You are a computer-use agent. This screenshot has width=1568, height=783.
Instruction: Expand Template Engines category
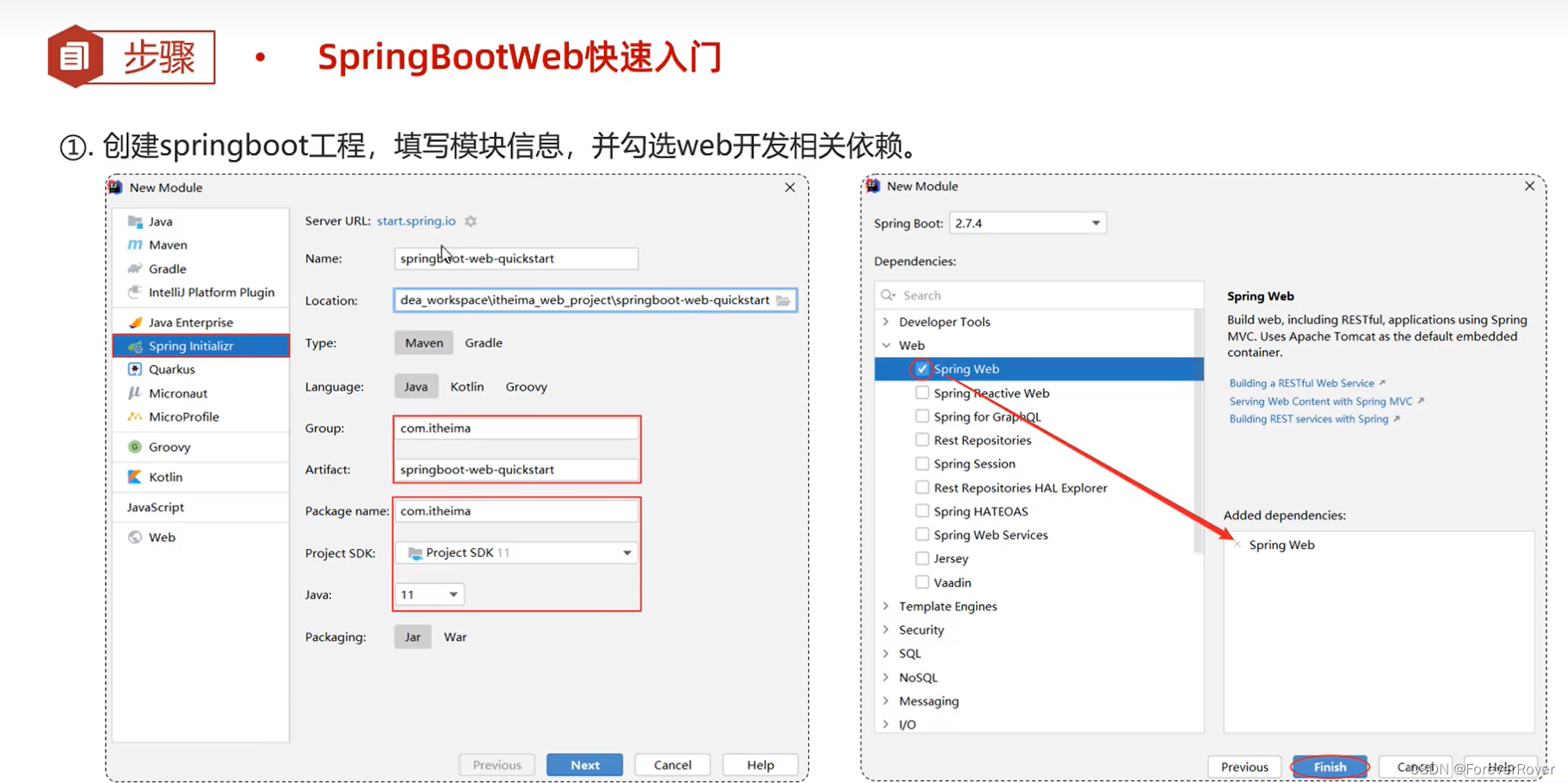[886, 607]
